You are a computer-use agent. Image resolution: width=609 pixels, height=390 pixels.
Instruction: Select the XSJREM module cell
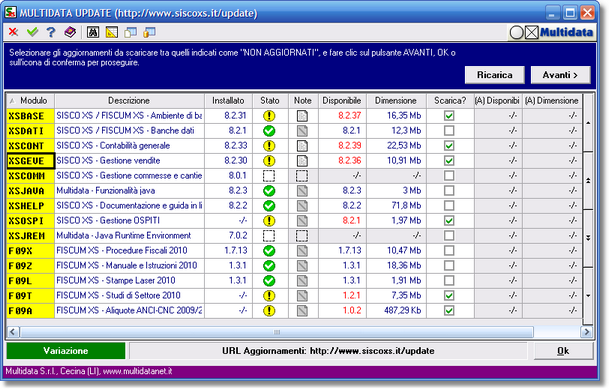coord(31,236)
